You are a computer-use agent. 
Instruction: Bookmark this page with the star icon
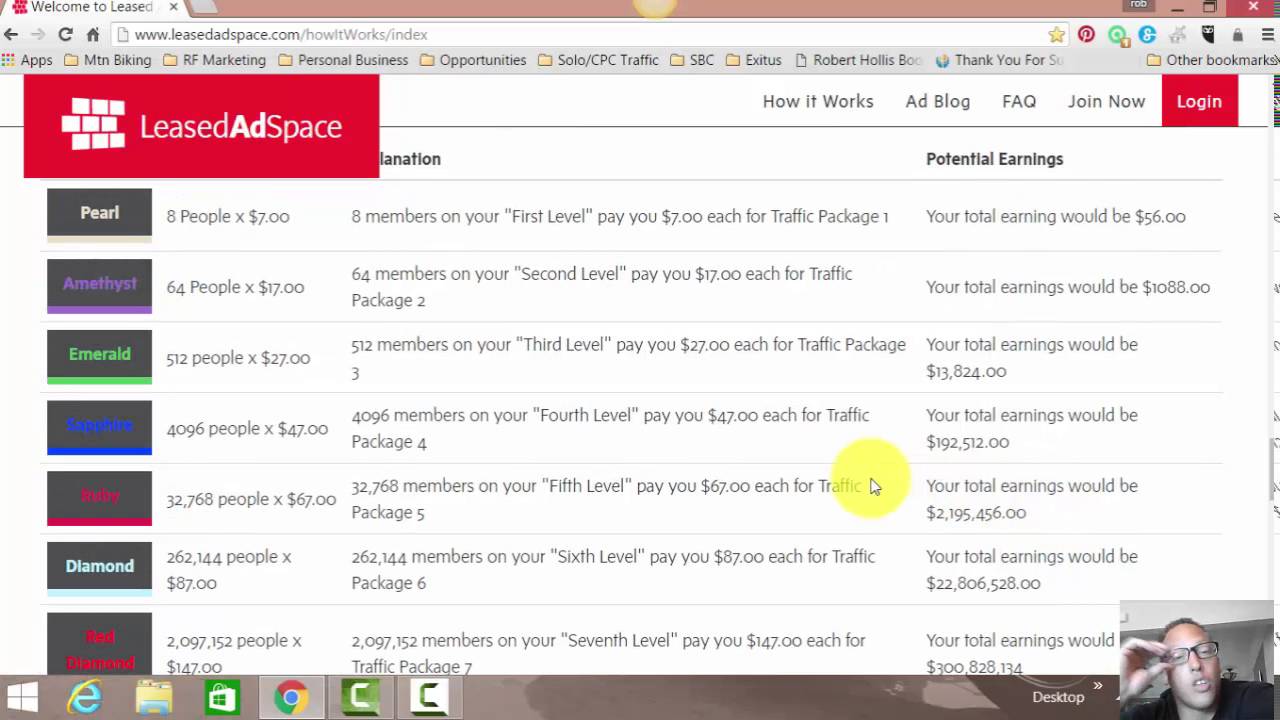(x=1056, y=34)
